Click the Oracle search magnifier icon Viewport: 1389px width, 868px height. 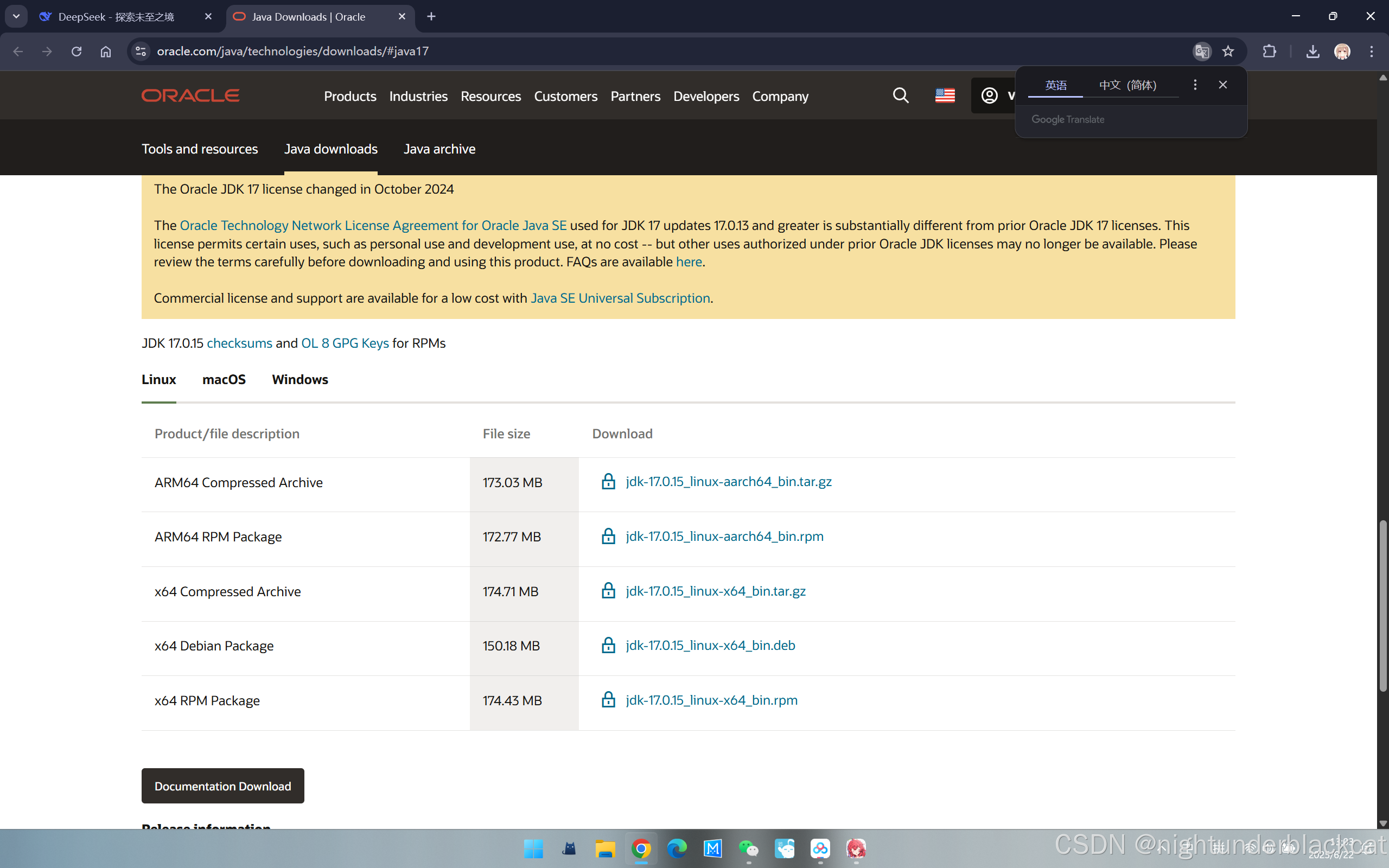(x=901, y=95)
